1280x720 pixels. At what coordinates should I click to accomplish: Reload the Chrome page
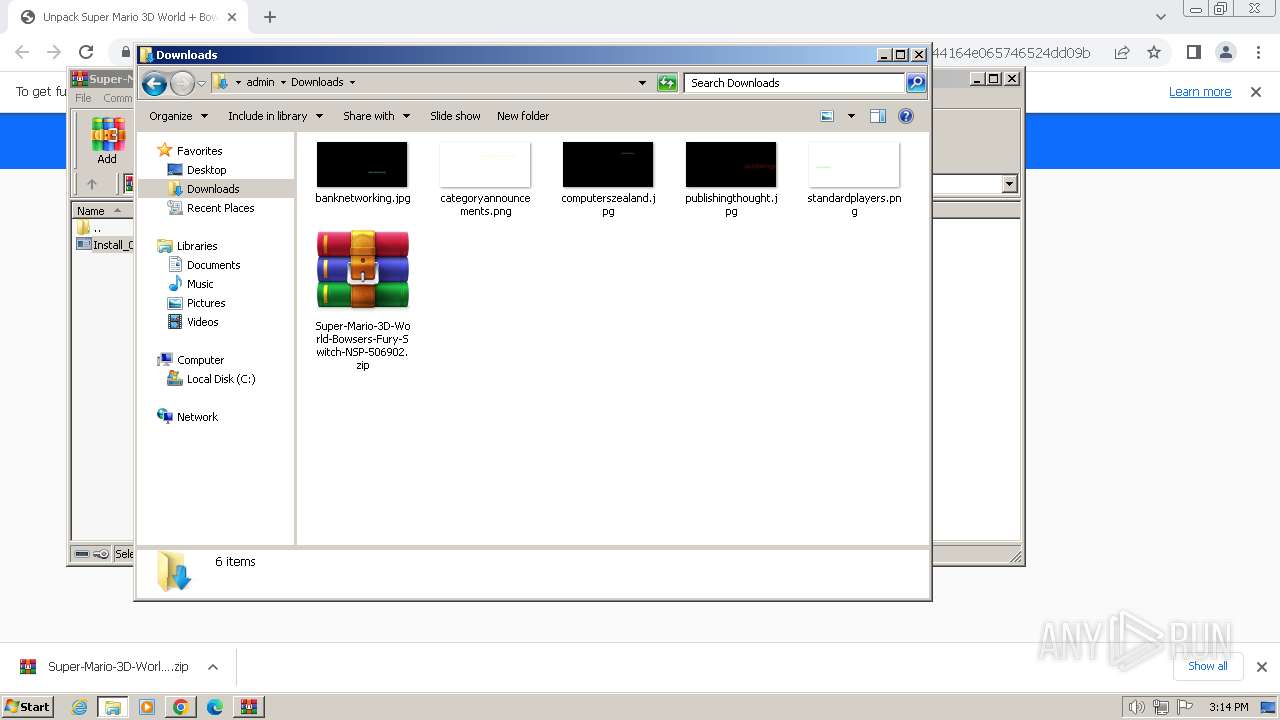click(x=86, y=52)
